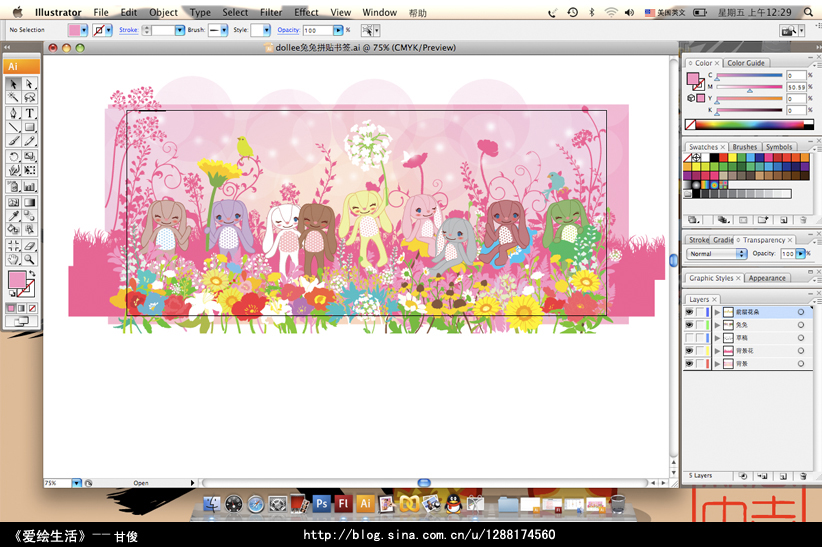Switch to Color Guide tab
822x547 pixels.
pos(745,63)
